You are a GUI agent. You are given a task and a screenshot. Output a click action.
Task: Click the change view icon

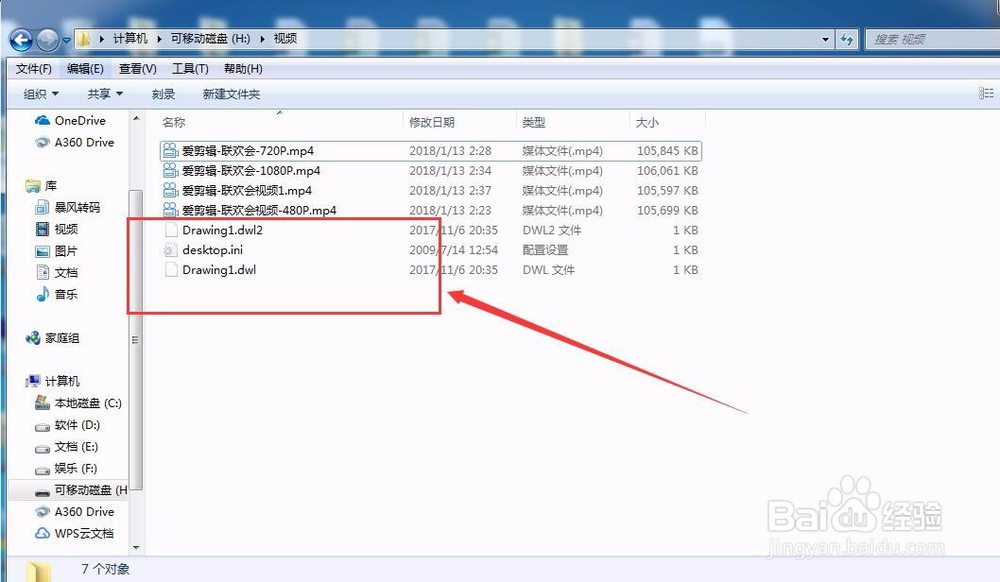tap(986, 94)
